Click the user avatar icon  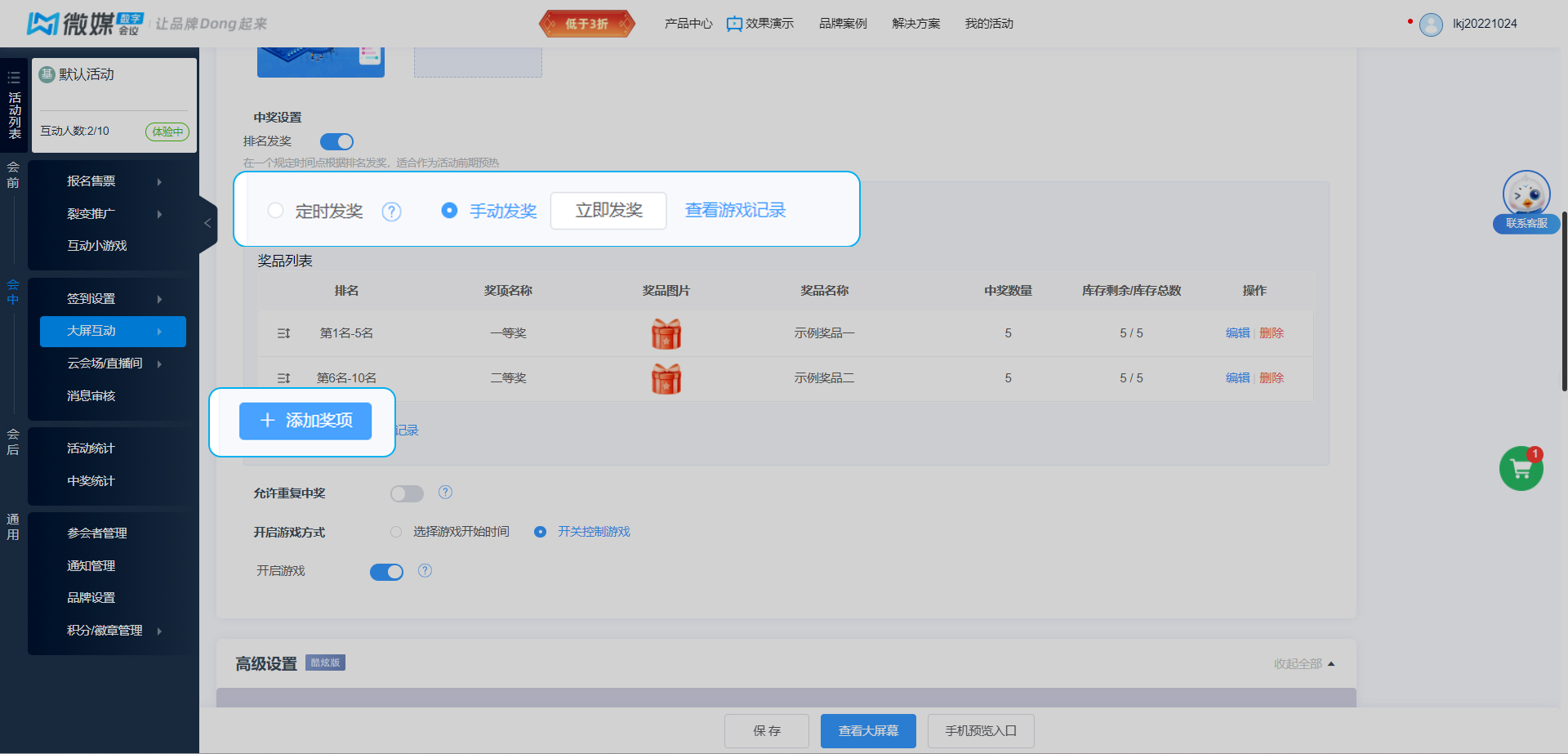[1431, 25]
